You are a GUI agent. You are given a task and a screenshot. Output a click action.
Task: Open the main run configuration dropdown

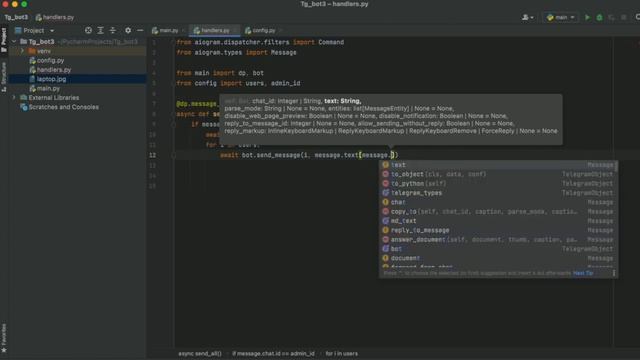coord(561,18)
